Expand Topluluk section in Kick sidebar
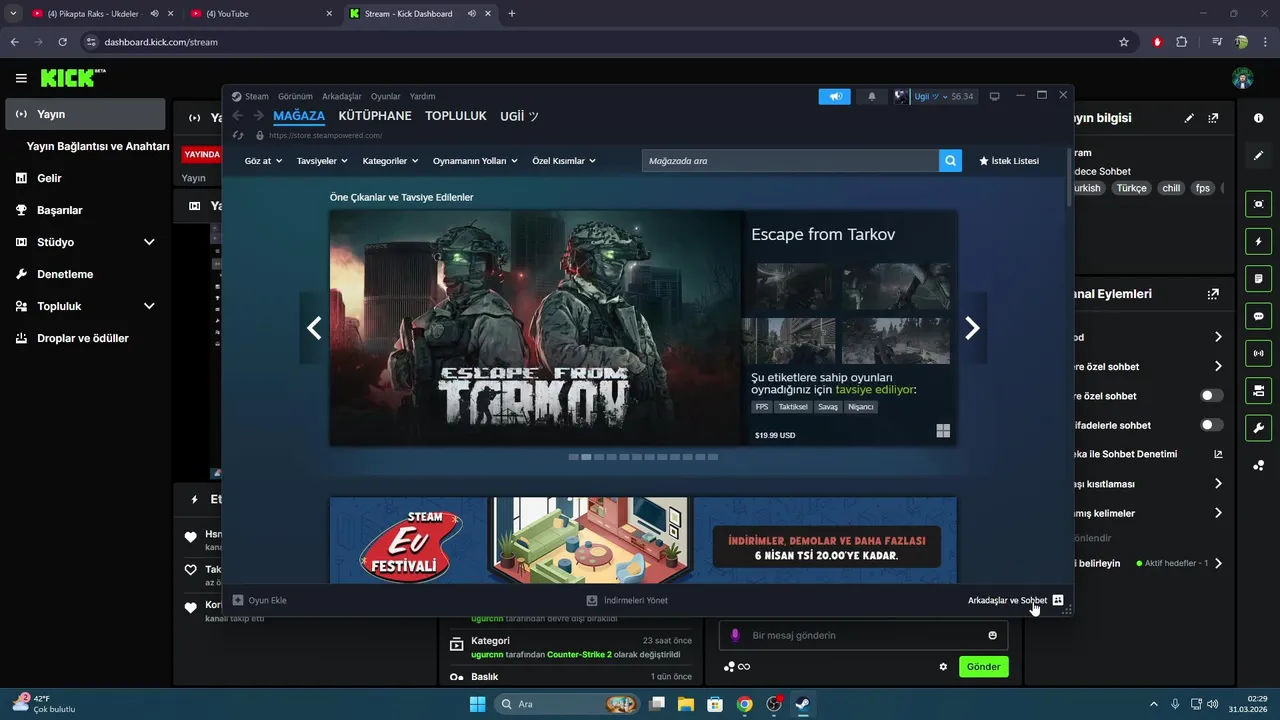 point(149,306)
